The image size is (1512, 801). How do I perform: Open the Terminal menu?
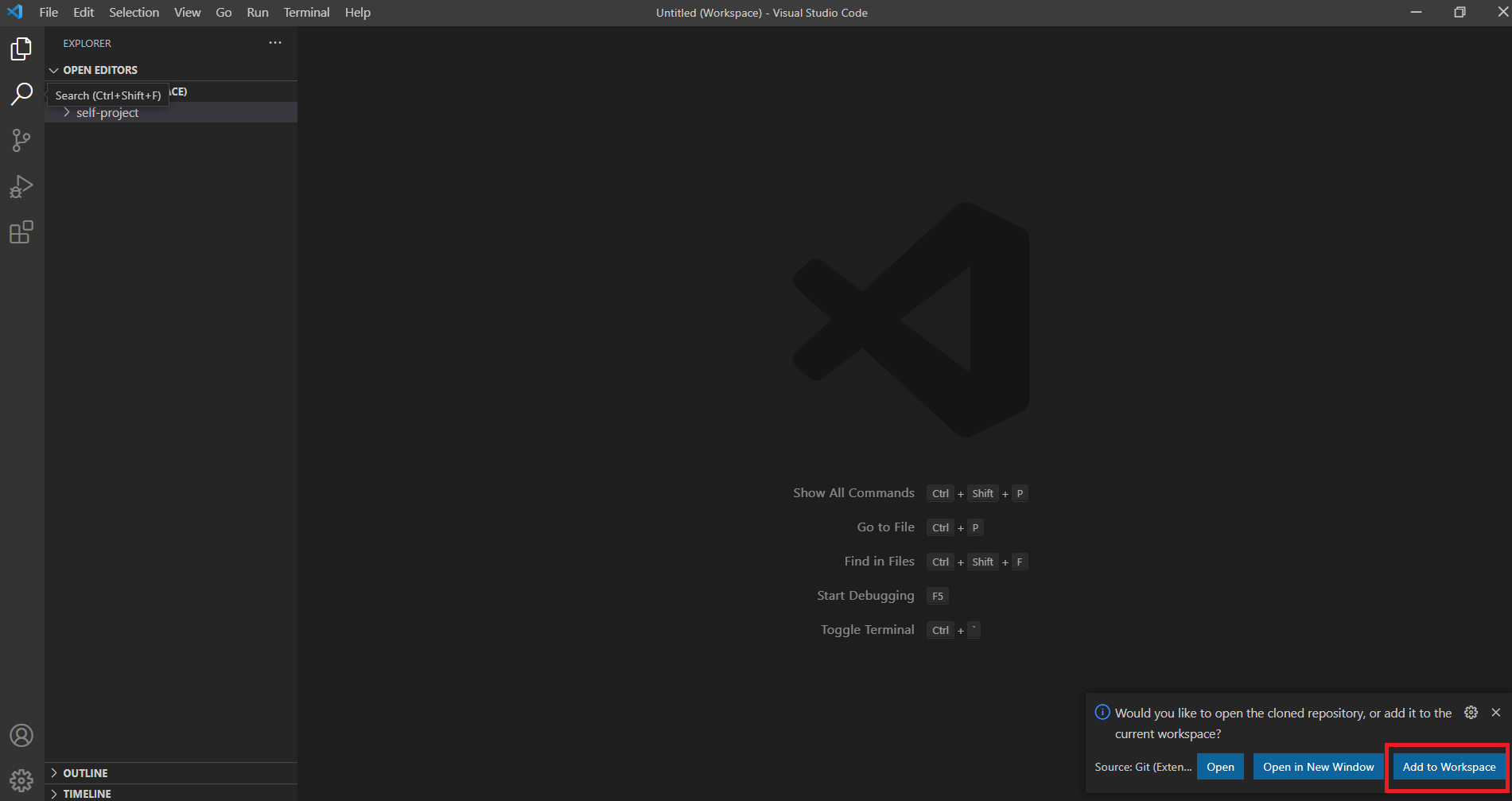[306, 13]
